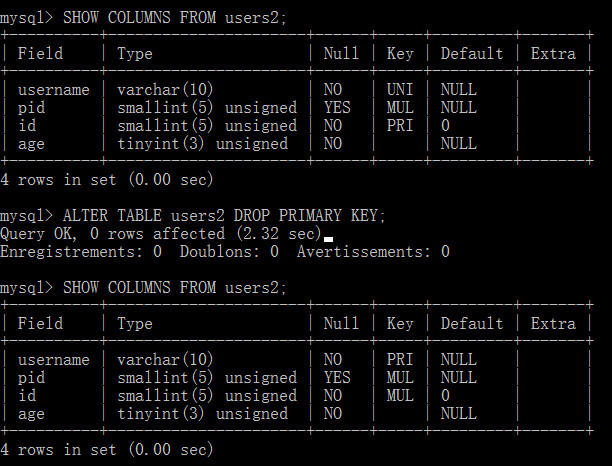Click the varchar(10) type in second table

pos(165,359)
